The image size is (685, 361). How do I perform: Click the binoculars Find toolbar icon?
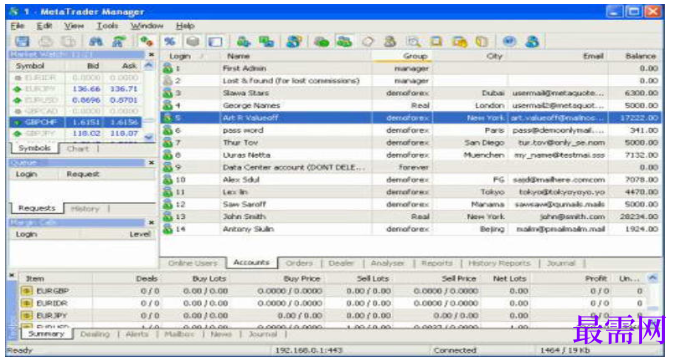click(x=96, y=42)
